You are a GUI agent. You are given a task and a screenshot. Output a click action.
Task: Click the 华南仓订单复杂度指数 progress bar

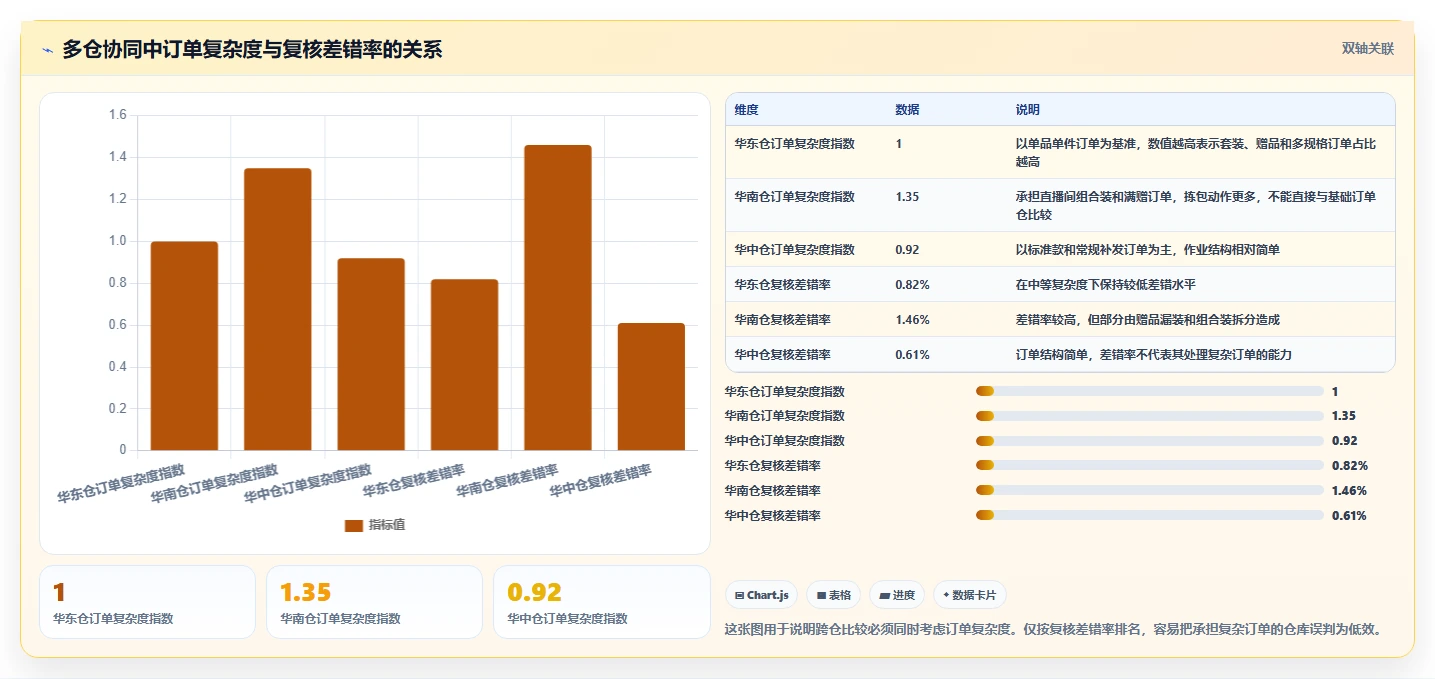point(1150,416)
